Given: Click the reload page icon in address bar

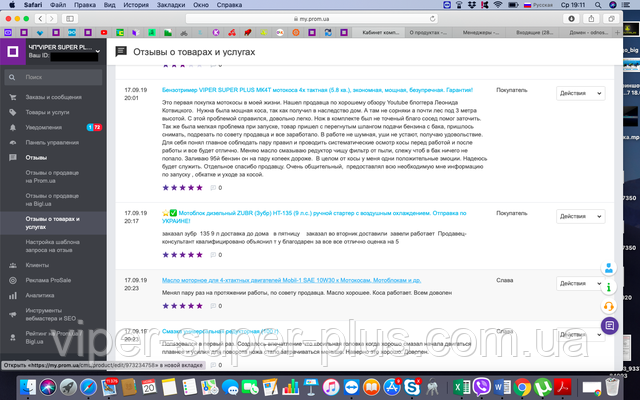Looking at the screenshot, I should 432,19.
